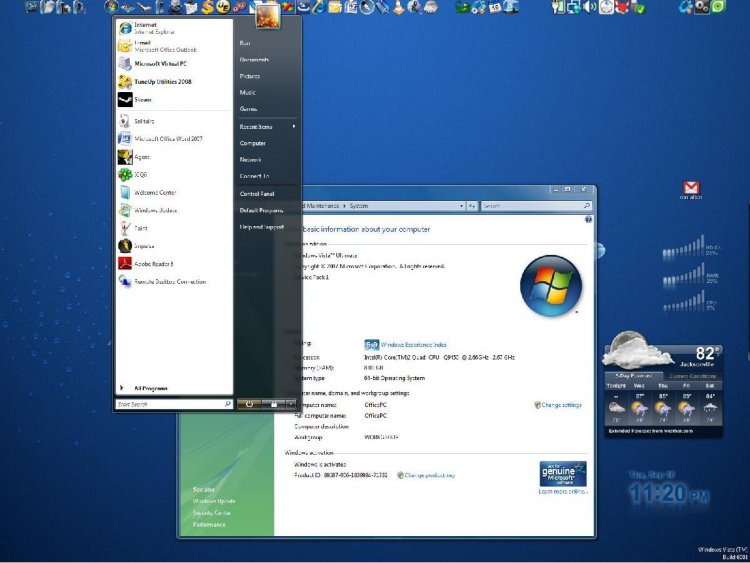The height and width of the screenshot is (563, 750).
Task: Open the Windows Experience Index link
Action: coord(414,345)
